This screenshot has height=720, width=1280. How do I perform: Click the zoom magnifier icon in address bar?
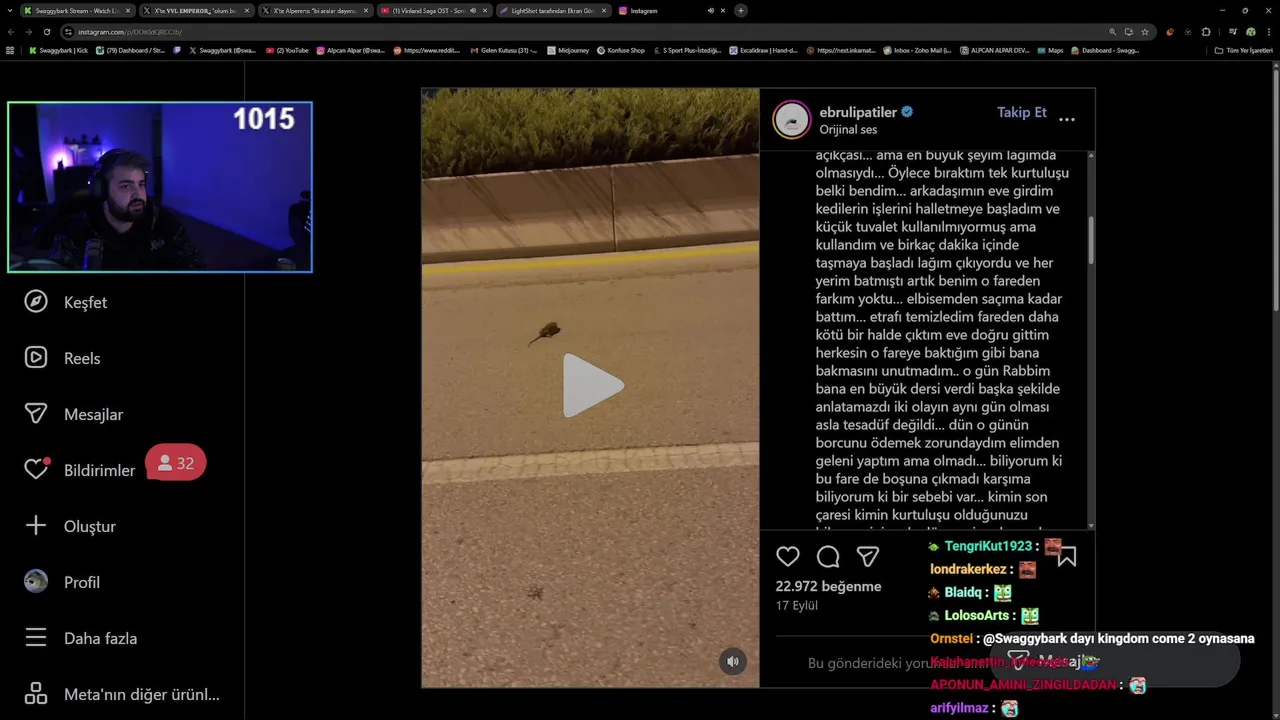[1112, 31]
